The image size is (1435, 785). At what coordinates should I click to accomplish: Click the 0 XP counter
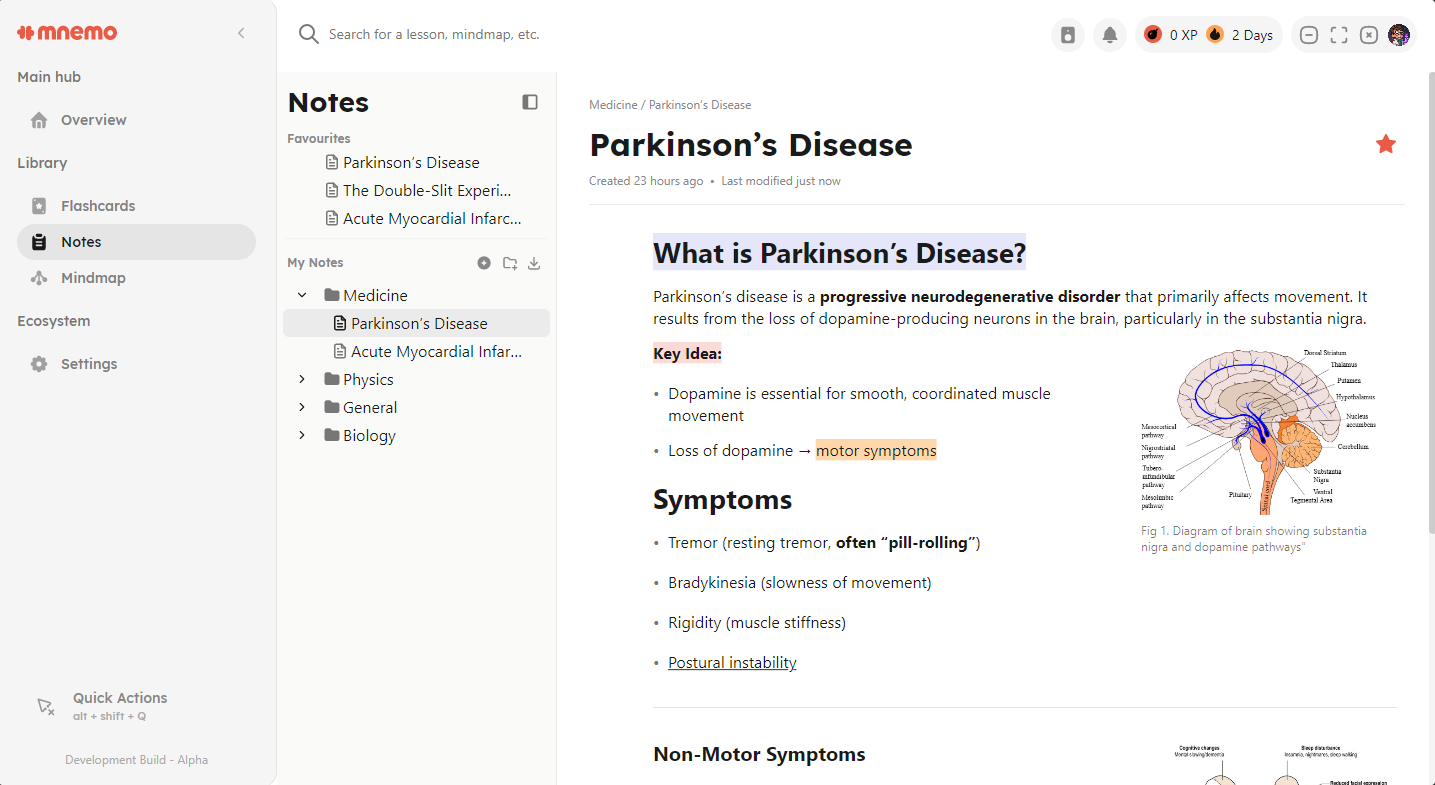click(1184, 35)
